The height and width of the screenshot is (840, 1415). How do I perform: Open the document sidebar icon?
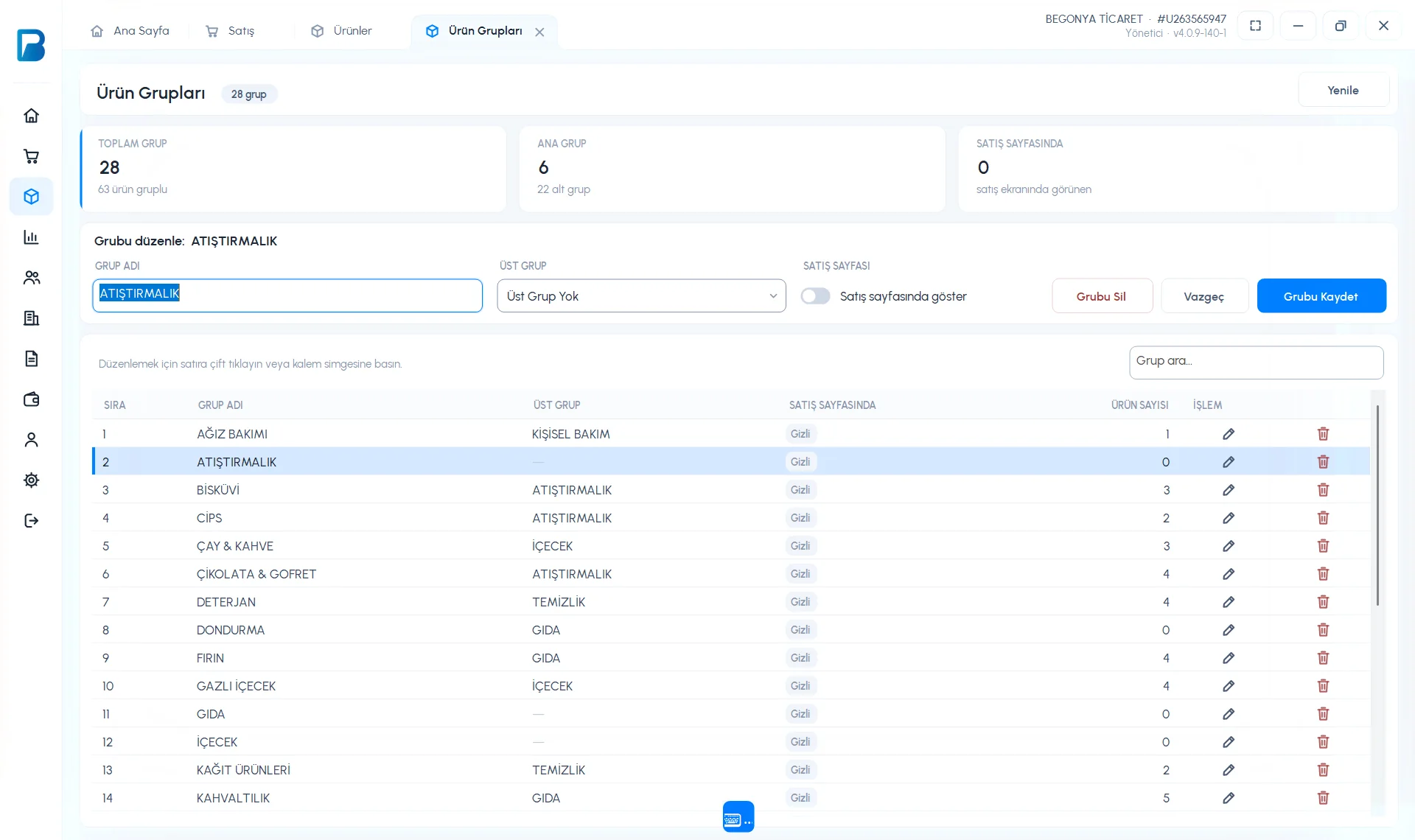31,359
